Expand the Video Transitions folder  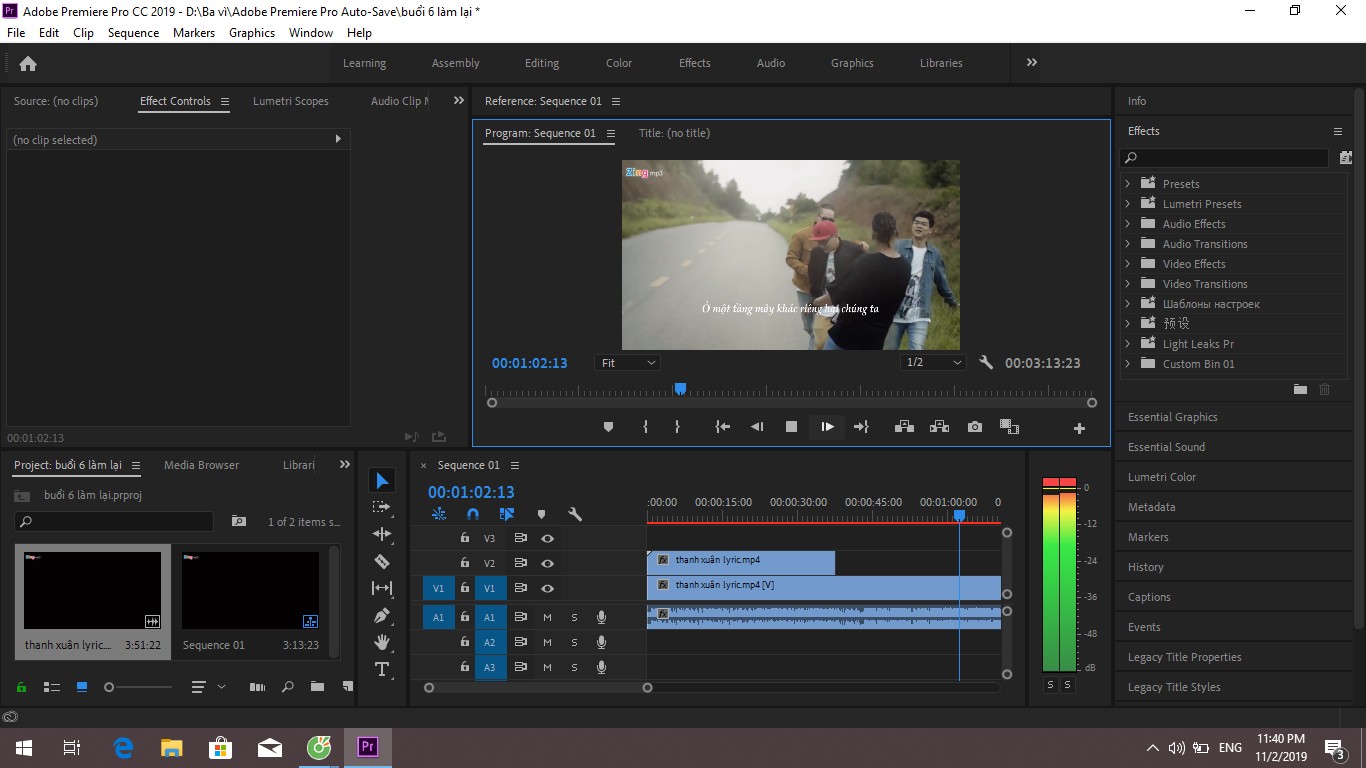point(1128,284)
